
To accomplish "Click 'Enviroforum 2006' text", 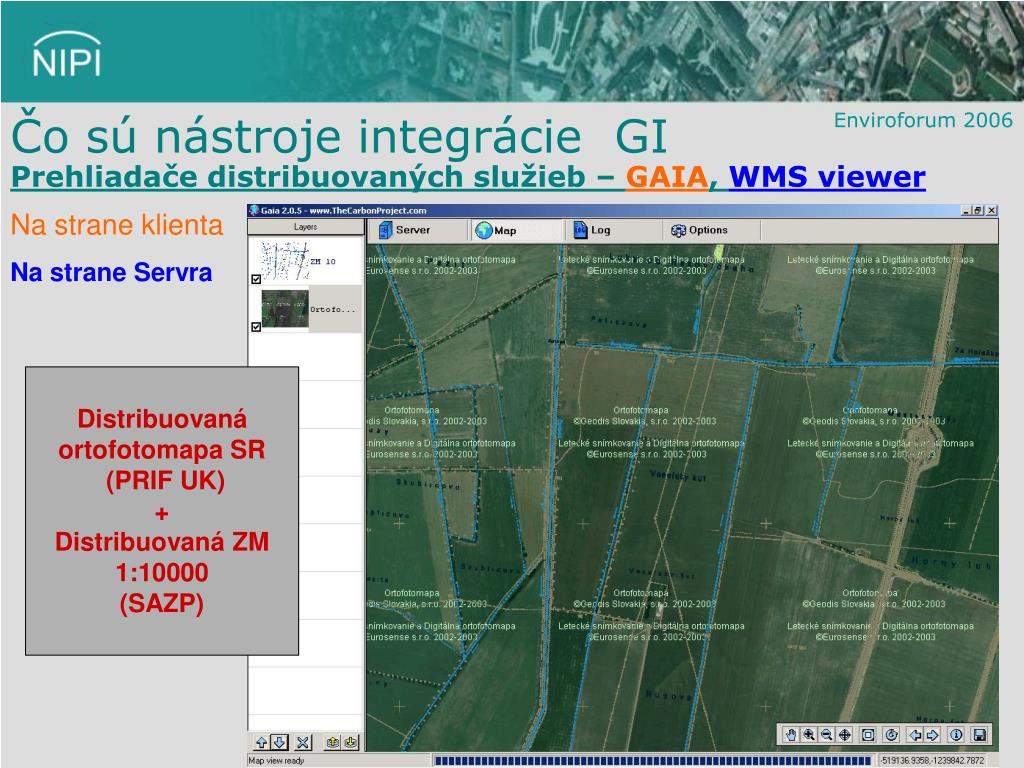I will click(x=923, y=120).
